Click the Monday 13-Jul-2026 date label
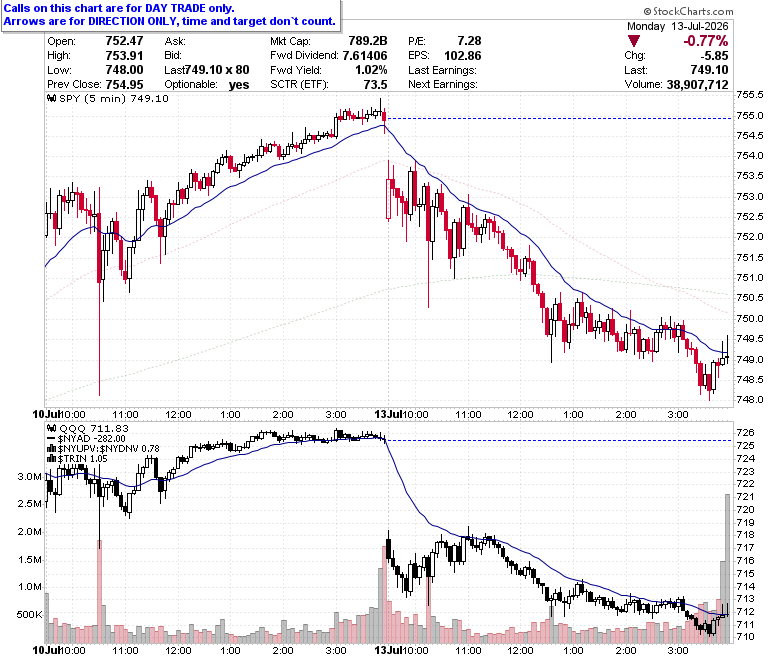Screen dimensions: 780x659 [x=678, y=26]
